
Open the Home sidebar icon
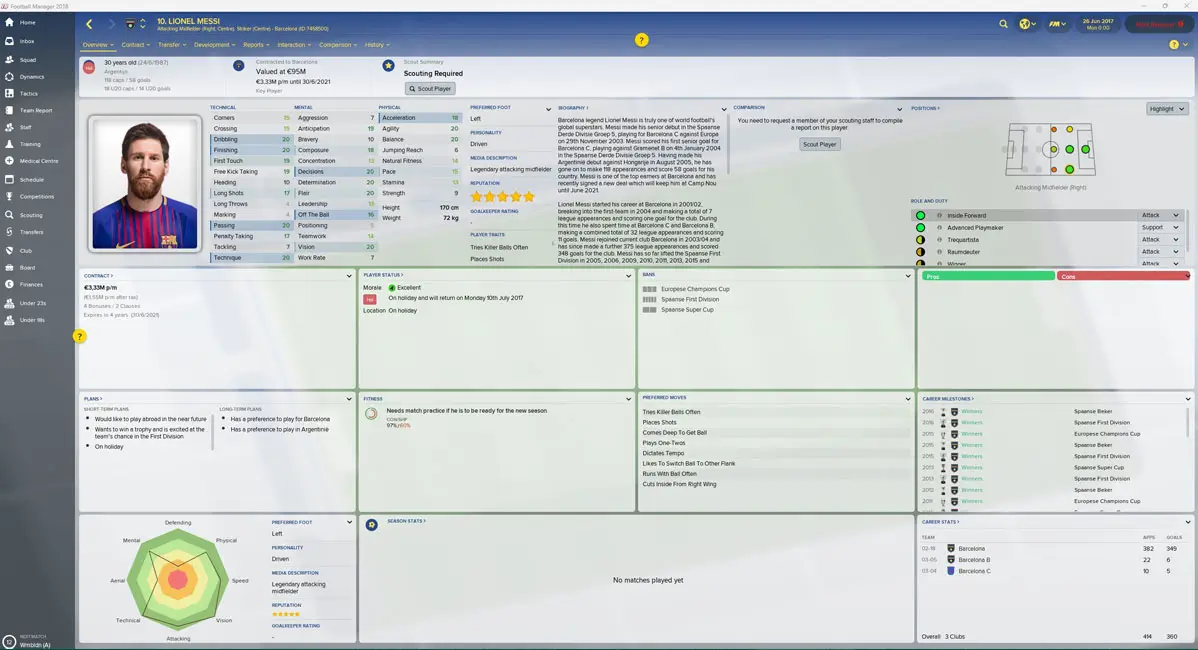[9, 22]
